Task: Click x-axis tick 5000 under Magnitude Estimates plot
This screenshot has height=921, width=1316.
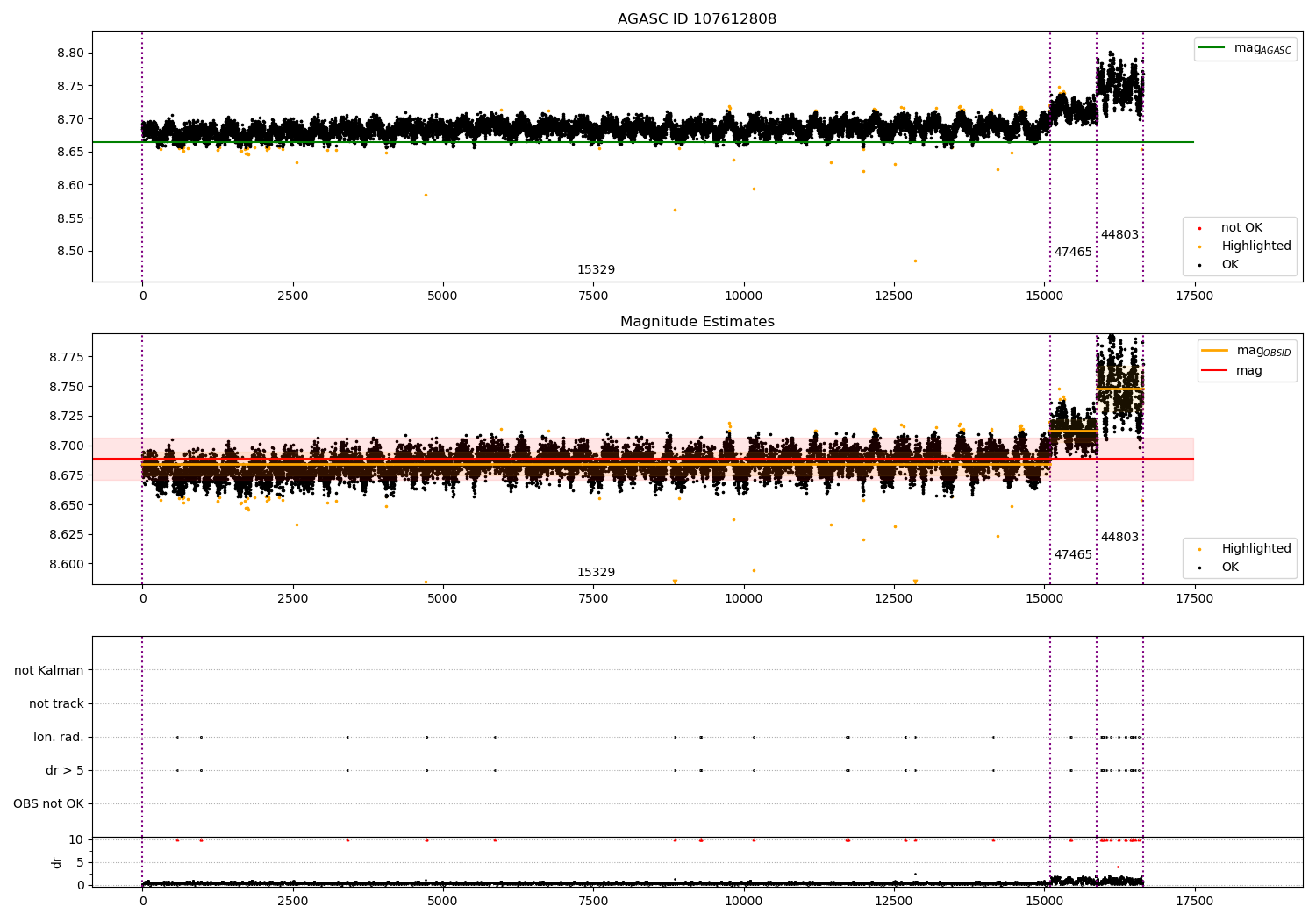Action: pos(442,599)
